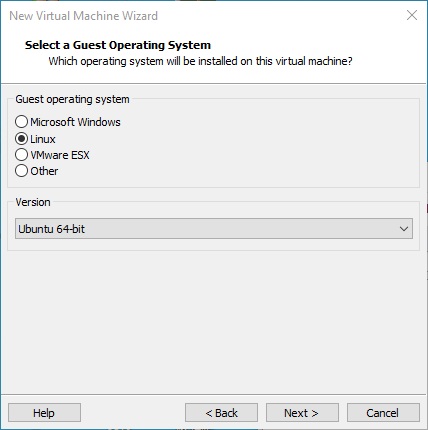Pick the Other guest operating system radio
The image size is (428, 430).
coord(21,171)
